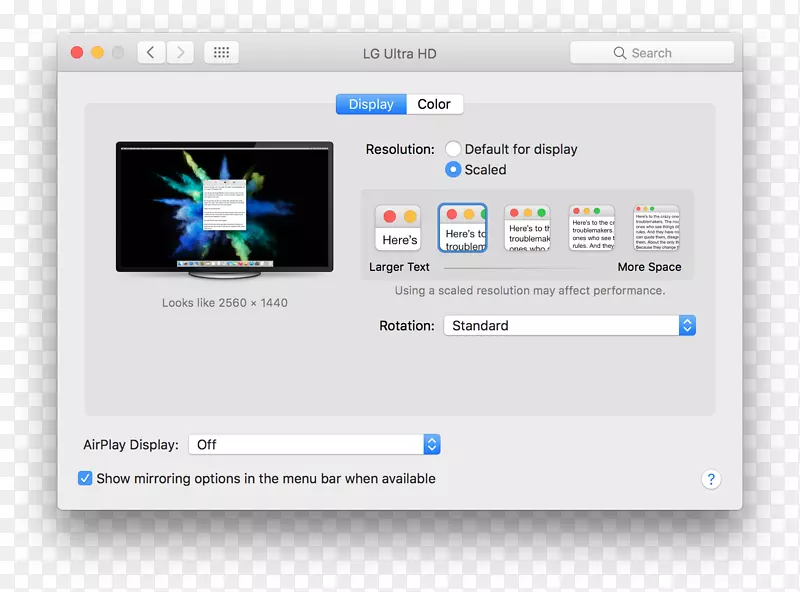
Task: Click the help question mark button
Action: (x=711, y=480)
